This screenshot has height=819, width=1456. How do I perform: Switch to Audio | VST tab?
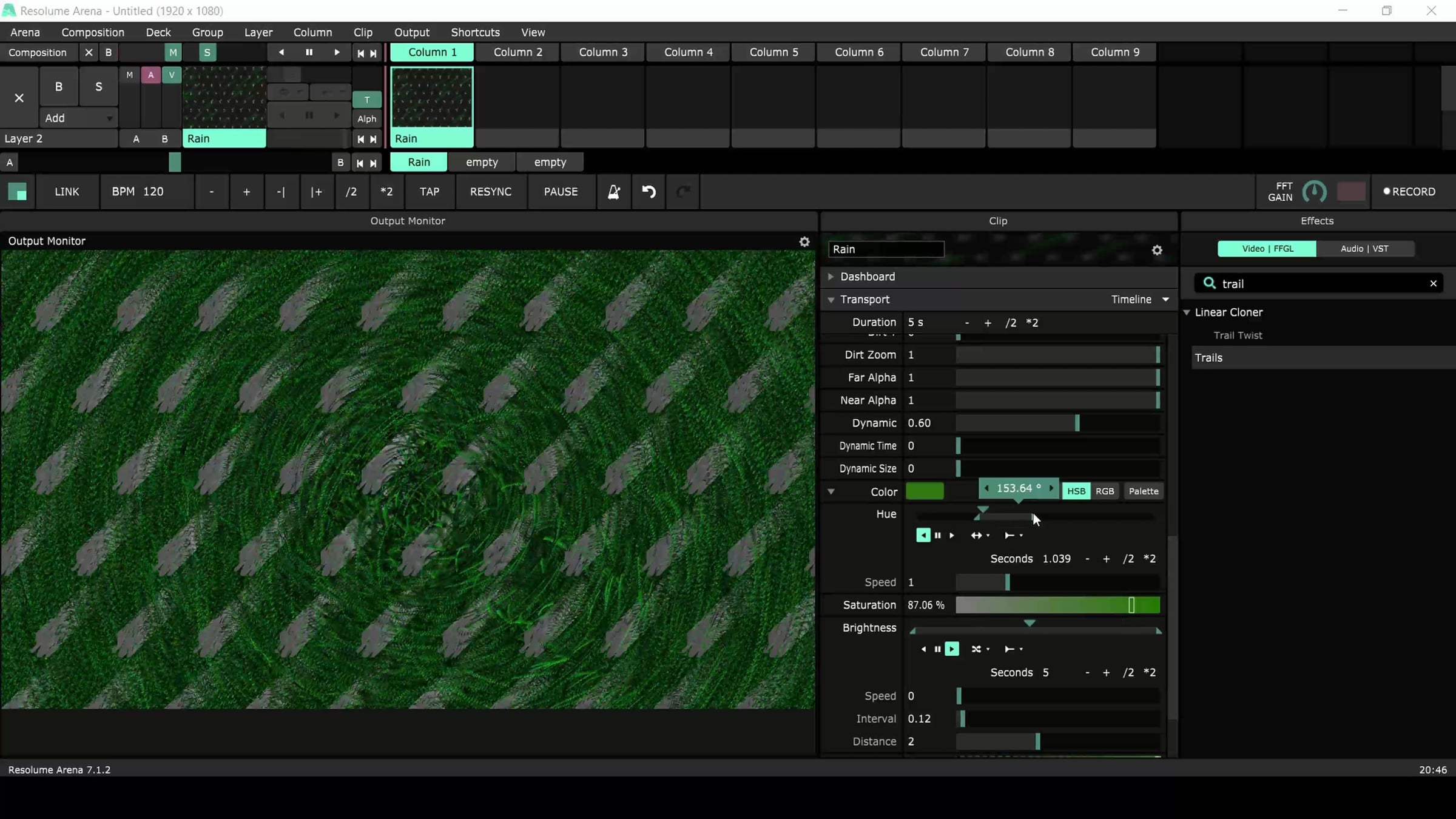[x=1364, y=249]
